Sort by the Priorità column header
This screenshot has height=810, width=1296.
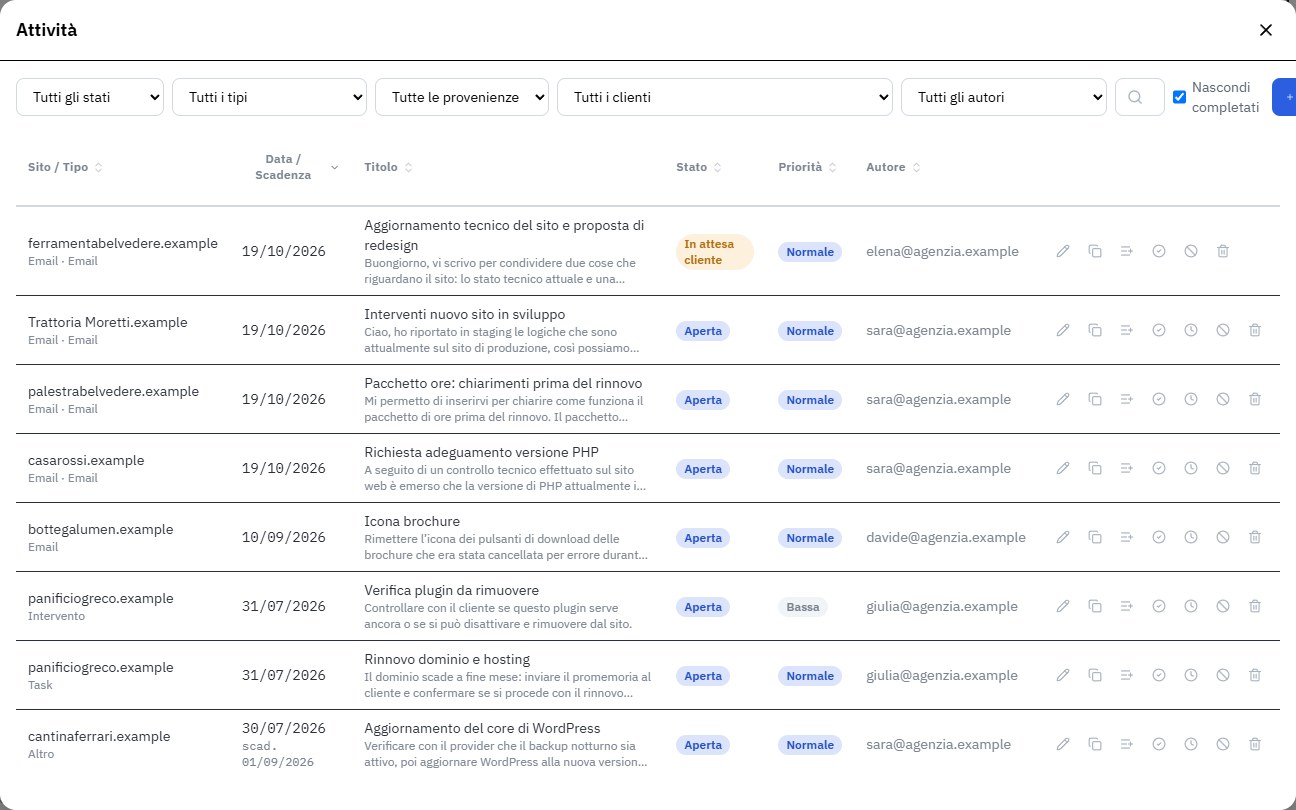click(x=808, y=167)
